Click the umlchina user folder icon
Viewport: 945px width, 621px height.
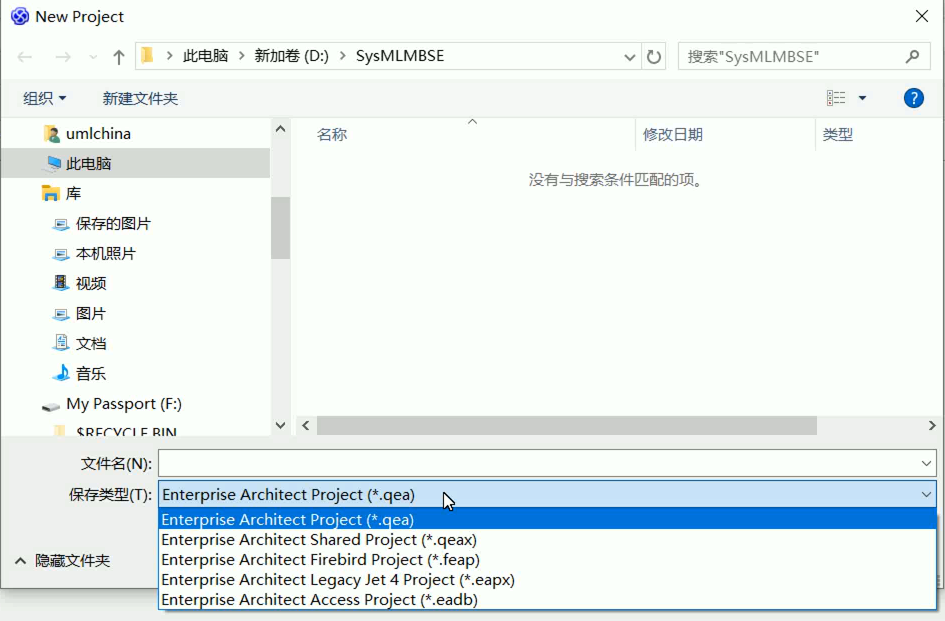[x=52, y=133]
